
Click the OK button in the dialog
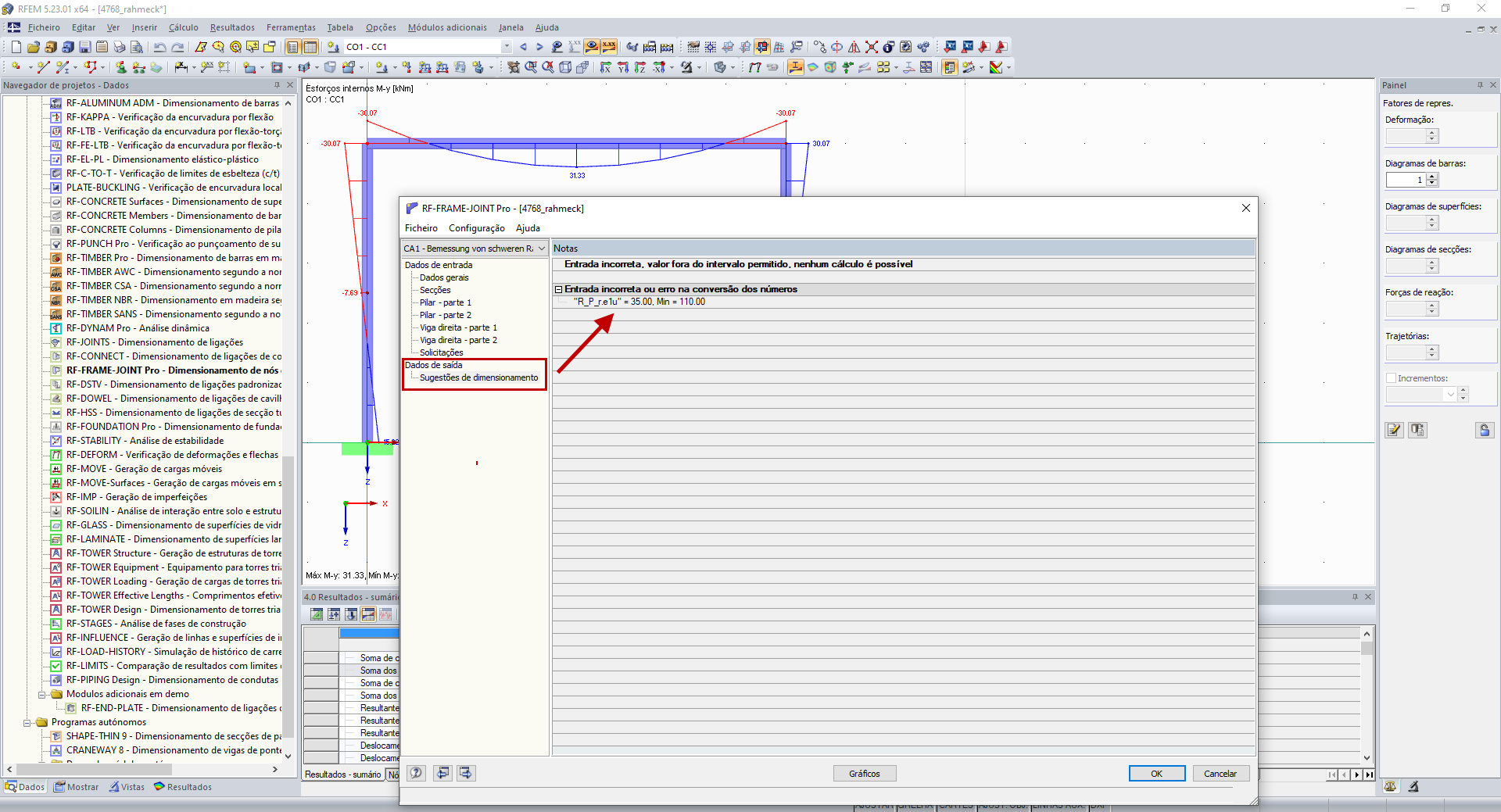tap(1156, 774)
